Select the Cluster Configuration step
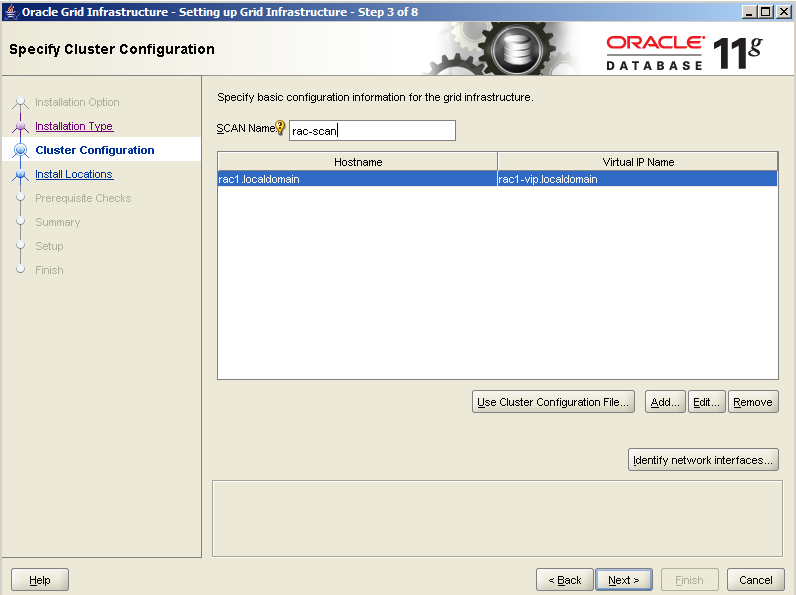This screenshot has height=595, width=796. point(95,150)
